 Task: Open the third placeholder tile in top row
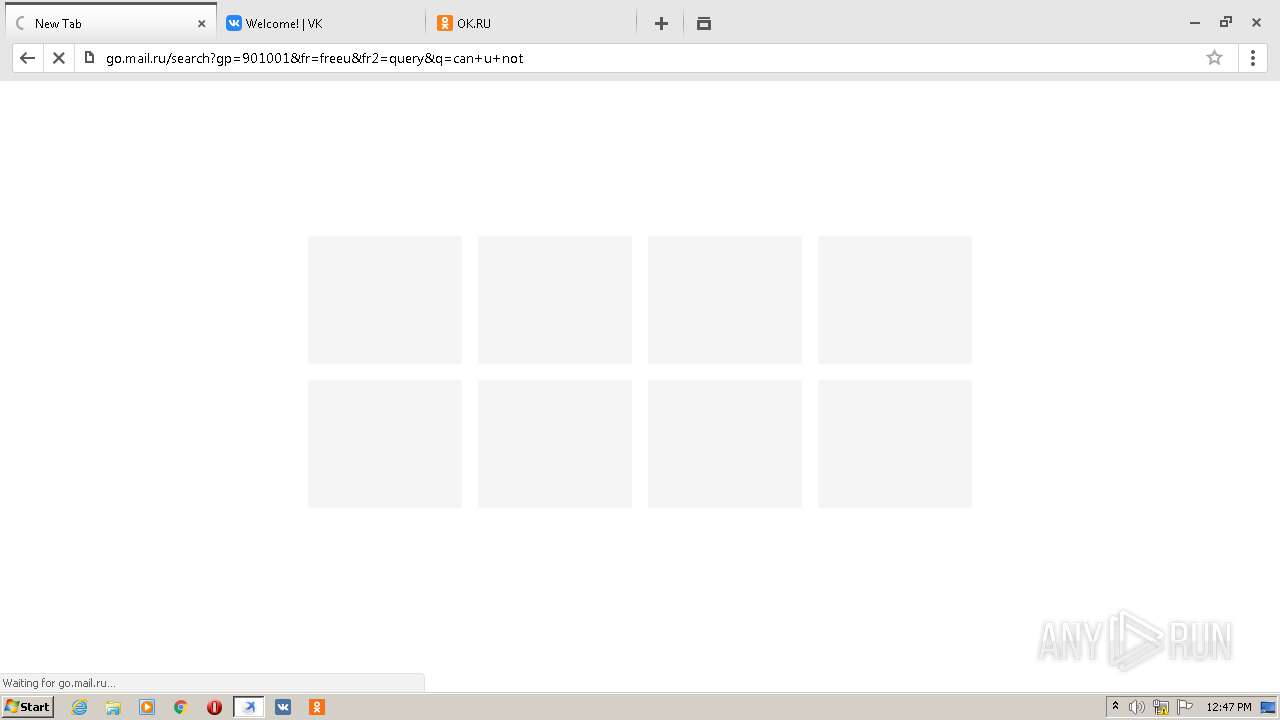tap(725, 300)
